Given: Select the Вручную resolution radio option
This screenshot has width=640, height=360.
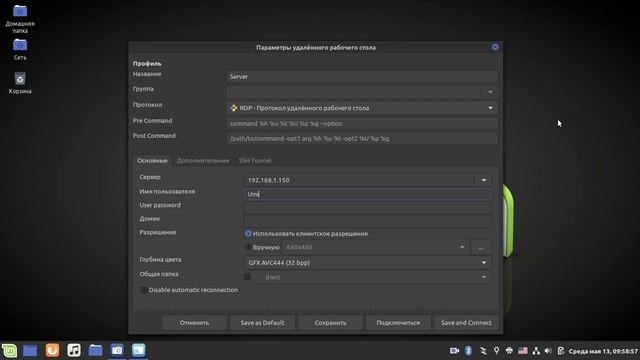Looking at the screenshot, I should [248, 247].
